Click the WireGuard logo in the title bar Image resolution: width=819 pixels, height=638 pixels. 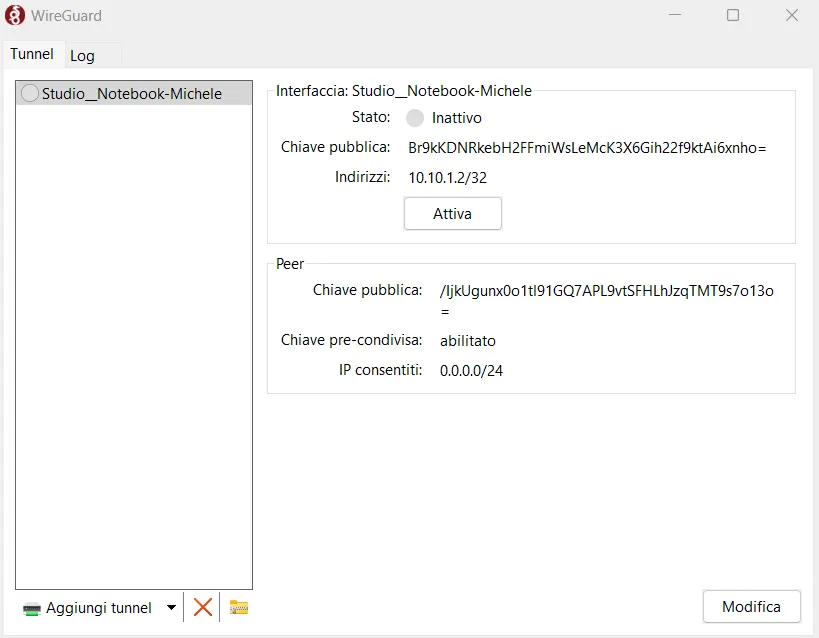click(14, 15)
